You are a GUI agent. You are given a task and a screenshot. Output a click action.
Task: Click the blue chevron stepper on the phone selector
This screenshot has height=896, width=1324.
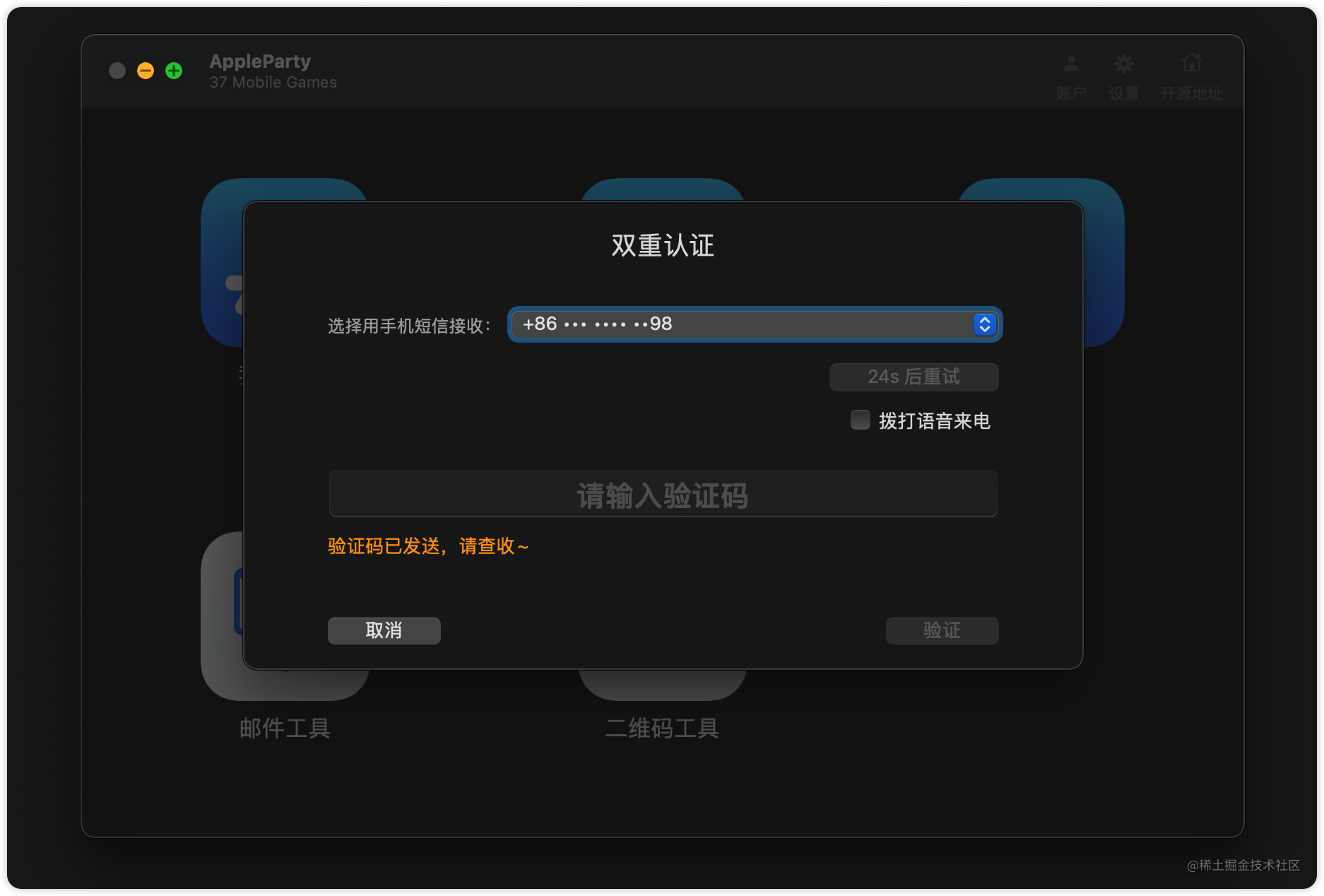coord(984,324)
